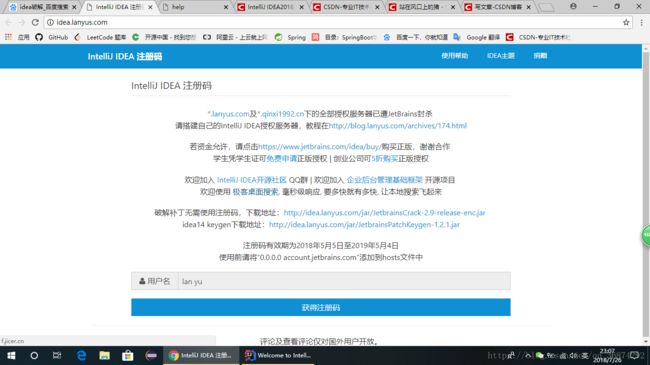This screenshot has width=650, height=365.
Task: Open the 百度一下 bookmark
Action: click(x=415, y=37)
